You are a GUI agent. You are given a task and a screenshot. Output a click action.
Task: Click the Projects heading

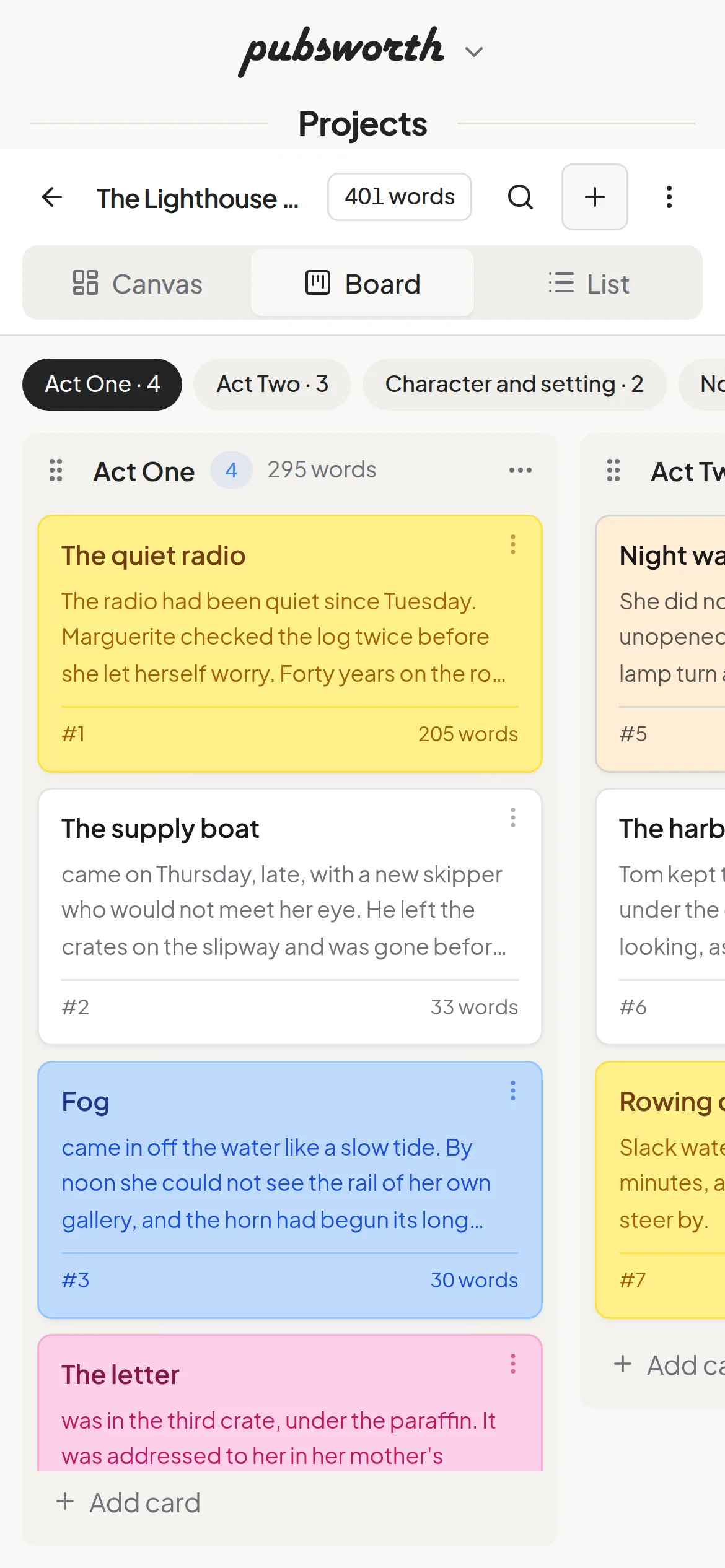pos(362,124)
